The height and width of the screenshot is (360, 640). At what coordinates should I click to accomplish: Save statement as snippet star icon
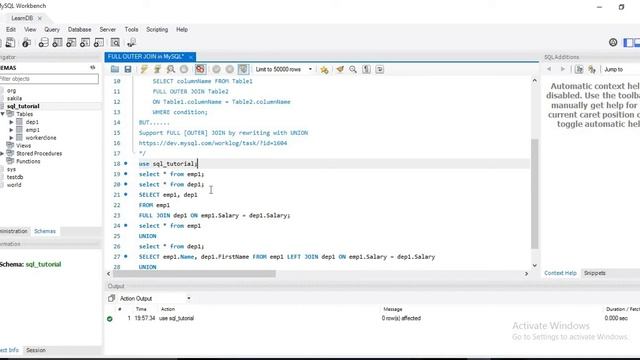click(x=324, y=69)
